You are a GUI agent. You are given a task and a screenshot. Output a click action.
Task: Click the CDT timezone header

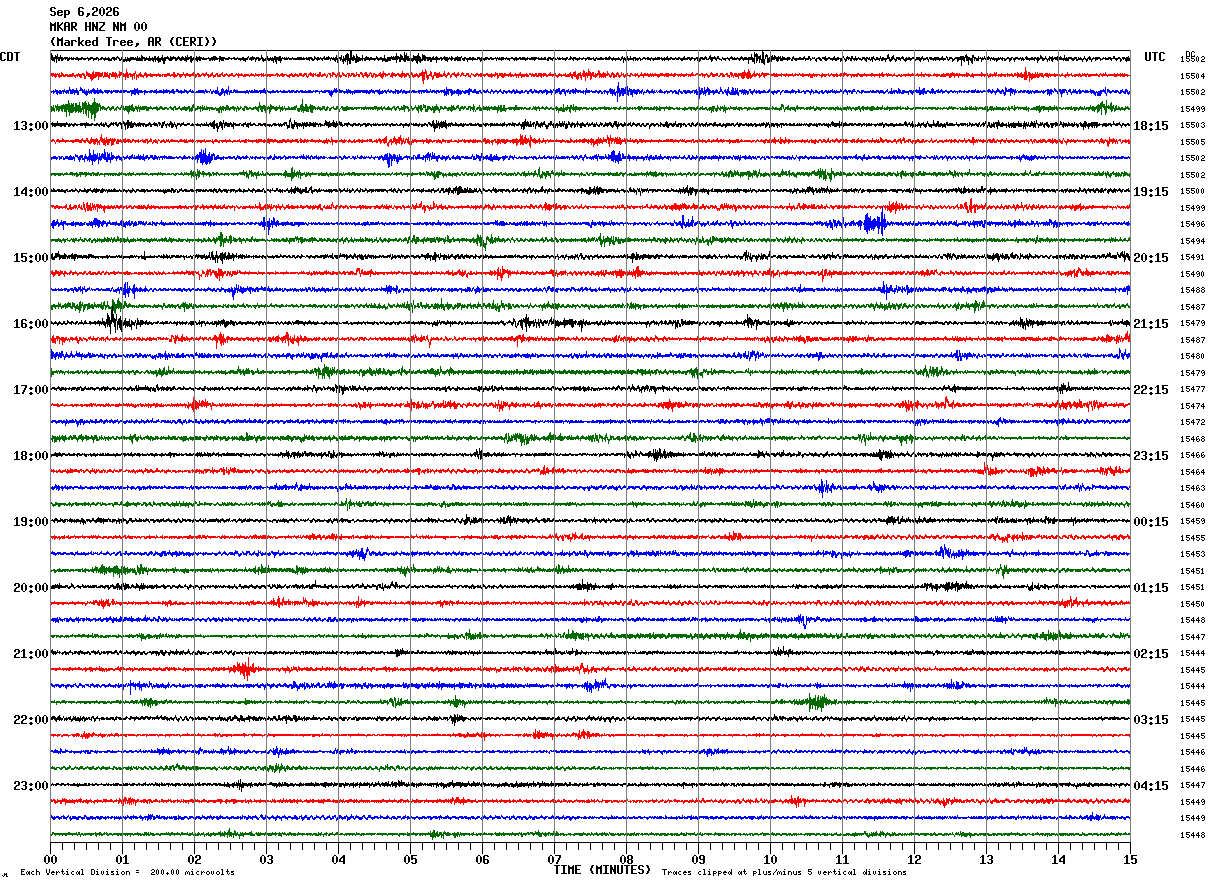pos(10,57)
